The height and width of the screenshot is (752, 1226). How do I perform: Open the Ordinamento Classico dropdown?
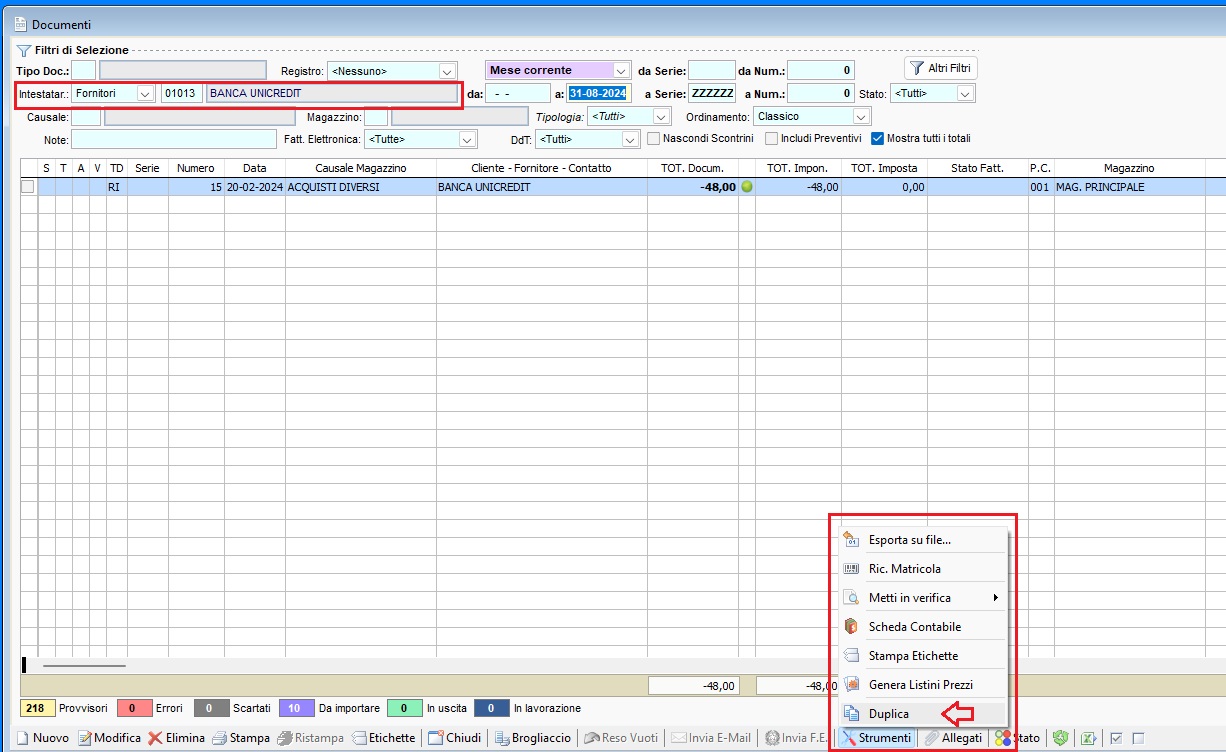pos(860,117)
